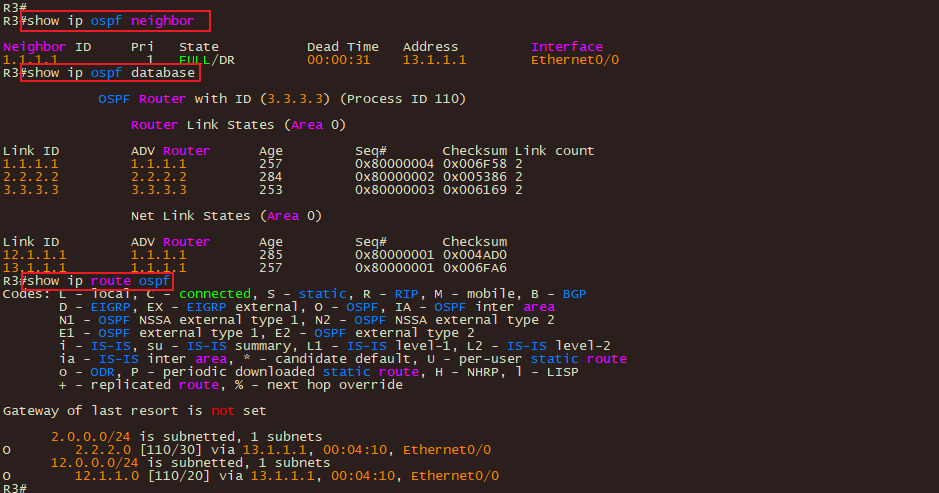Select neighbor address 13.1.1.1 in neighbor table
The image size is (939, 493).
click(434, 60)
